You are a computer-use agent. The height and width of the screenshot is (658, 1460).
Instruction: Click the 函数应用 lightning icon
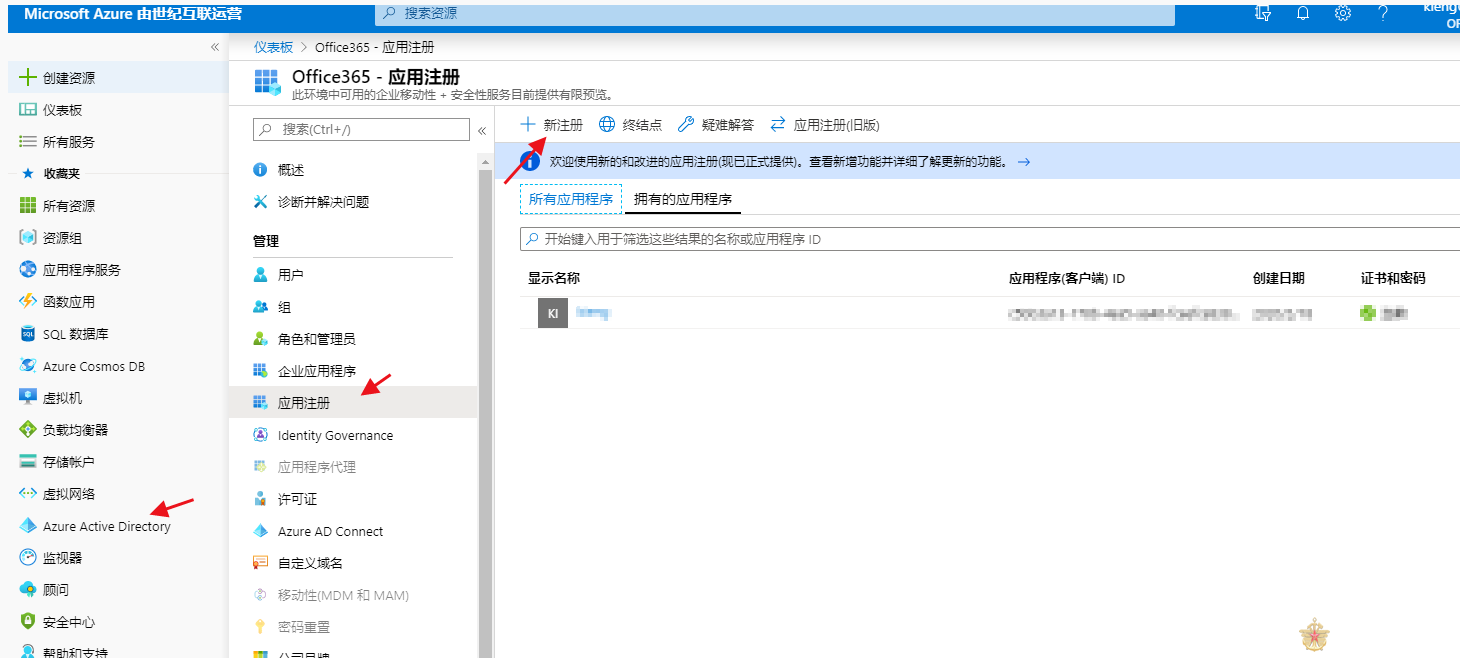[x=28, y=302]
